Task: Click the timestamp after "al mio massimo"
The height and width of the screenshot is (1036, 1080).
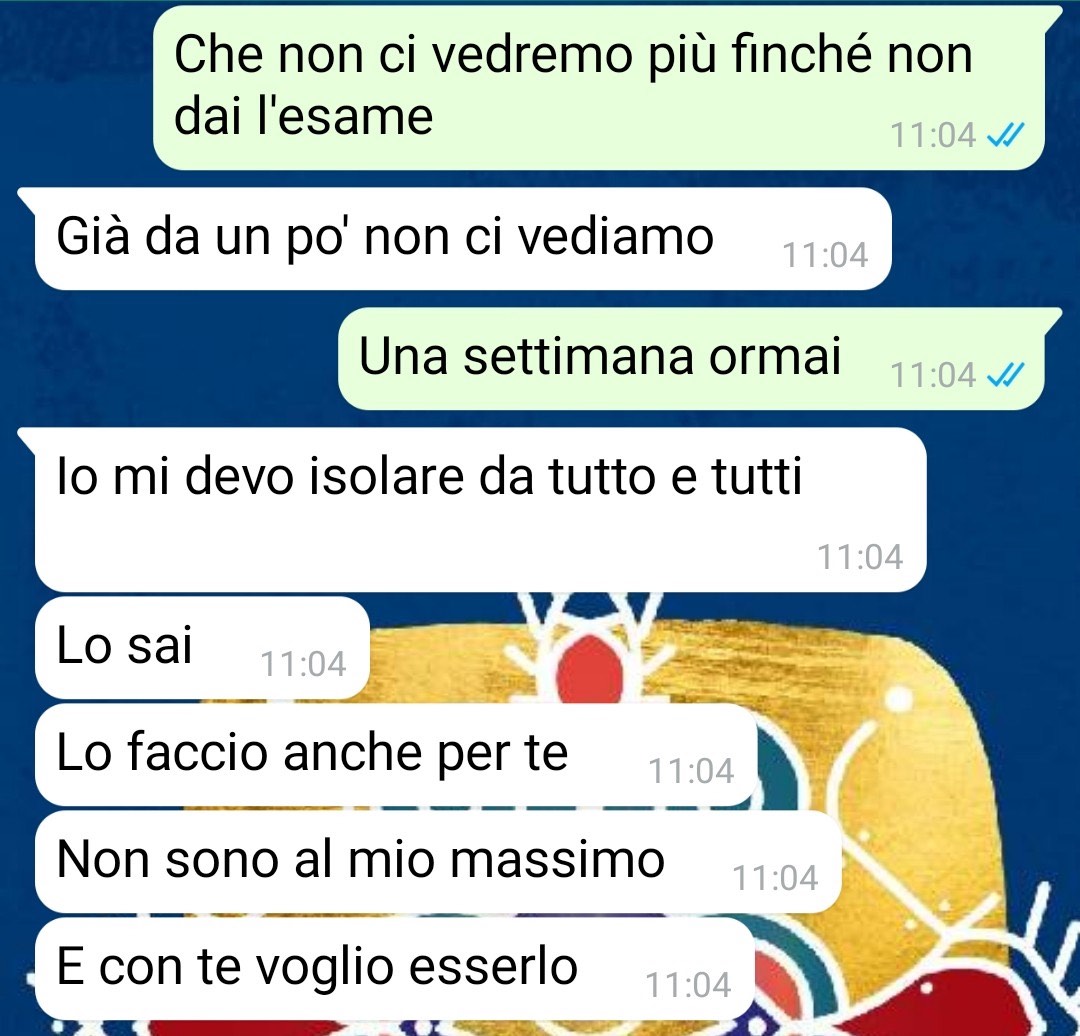Action: pos(775,878)
